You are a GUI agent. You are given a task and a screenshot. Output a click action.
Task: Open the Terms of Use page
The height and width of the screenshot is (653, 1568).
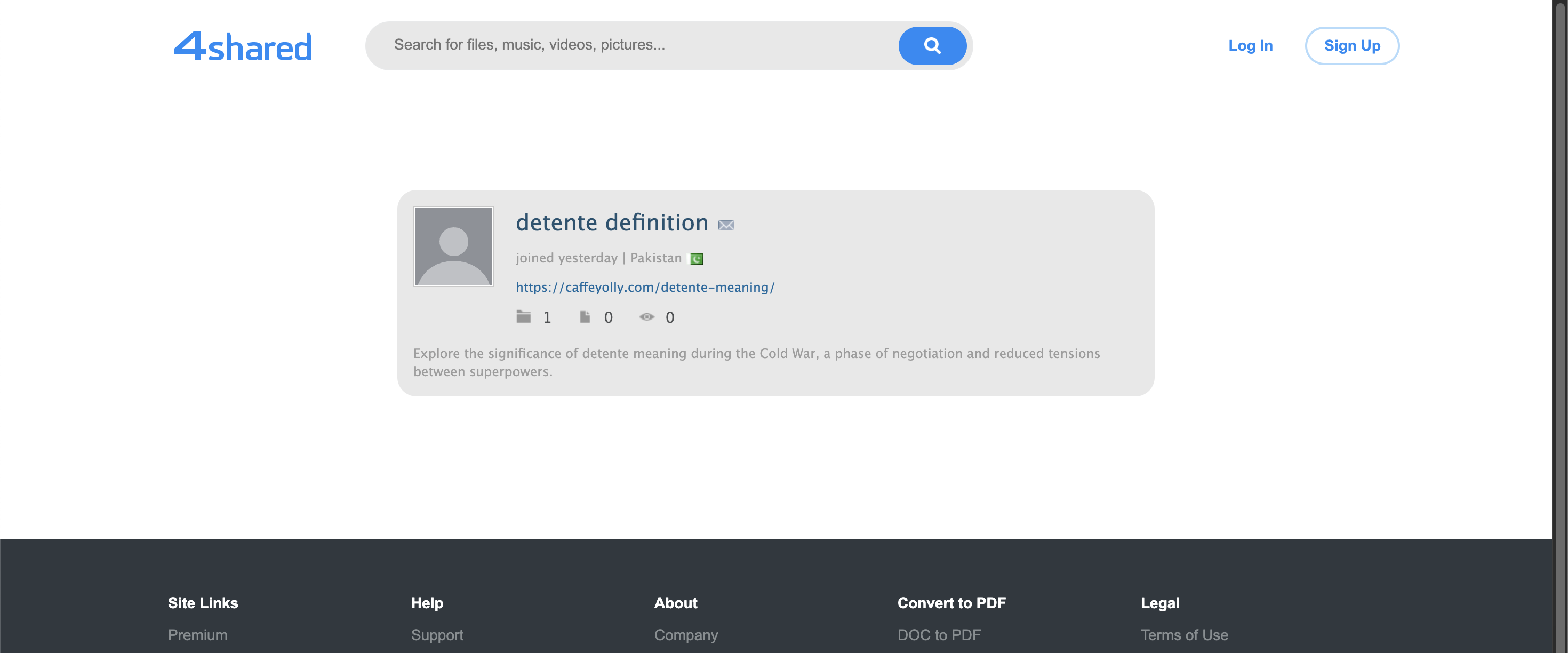[x=1184, y=635]
